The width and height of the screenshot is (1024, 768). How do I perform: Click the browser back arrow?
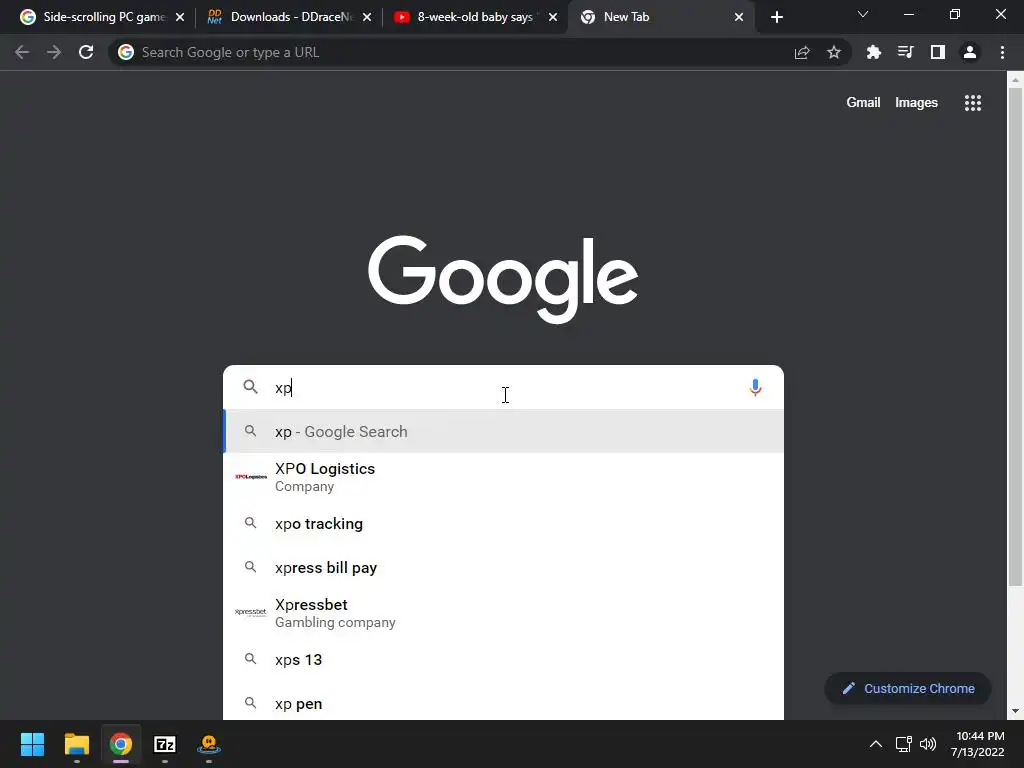pyautogui.click(x=22, y=52)
